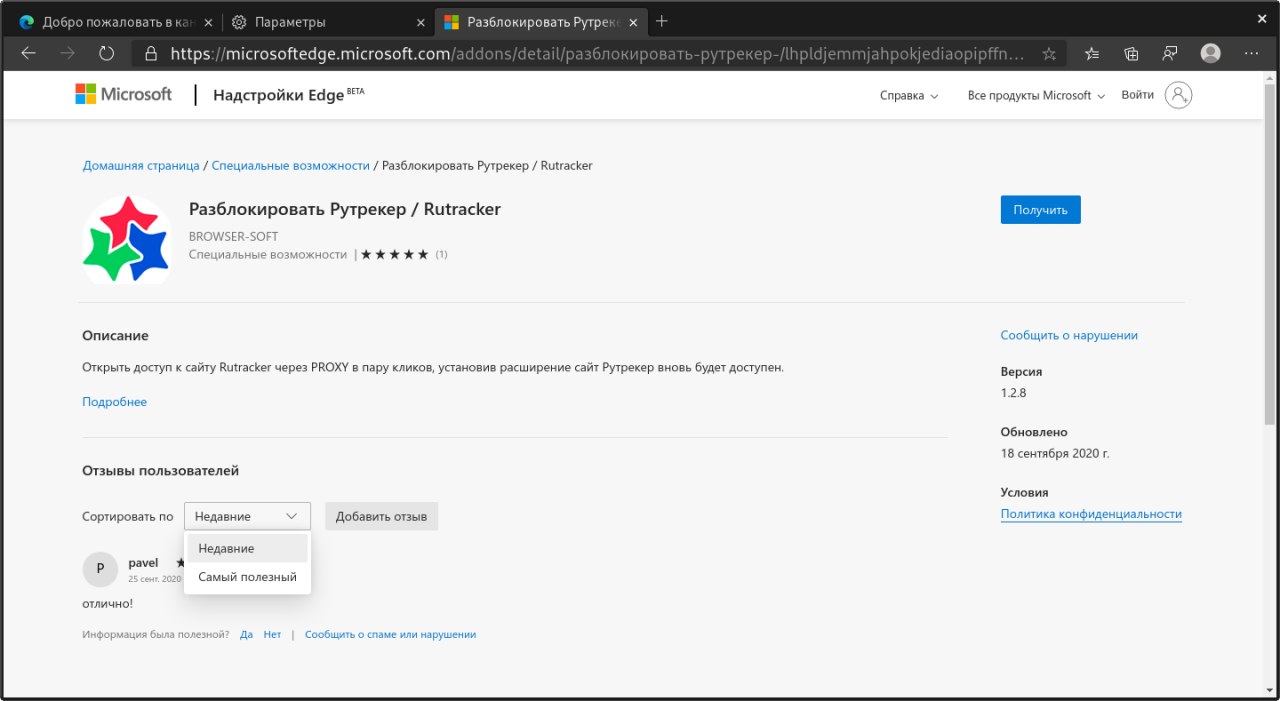The image size is (1280, 701).
Task: Expand Все продукты Microsoft menu
Action: click(1036, 96)
